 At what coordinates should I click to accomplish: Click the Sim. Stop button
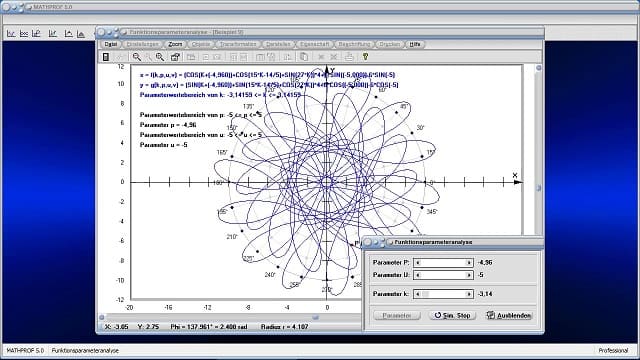click(x=452, y=316)
